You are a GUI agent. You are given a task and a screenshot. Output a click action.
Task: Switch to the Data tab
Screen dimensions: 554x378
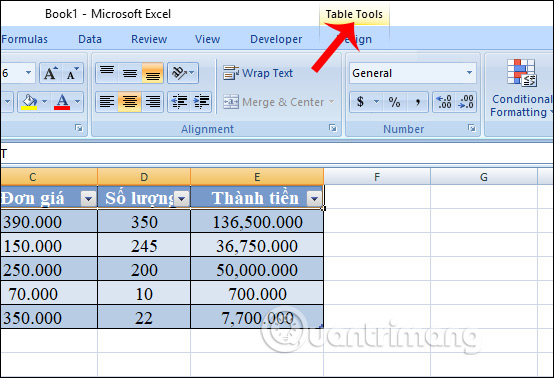pyautogui.click(x=90, y=39)
